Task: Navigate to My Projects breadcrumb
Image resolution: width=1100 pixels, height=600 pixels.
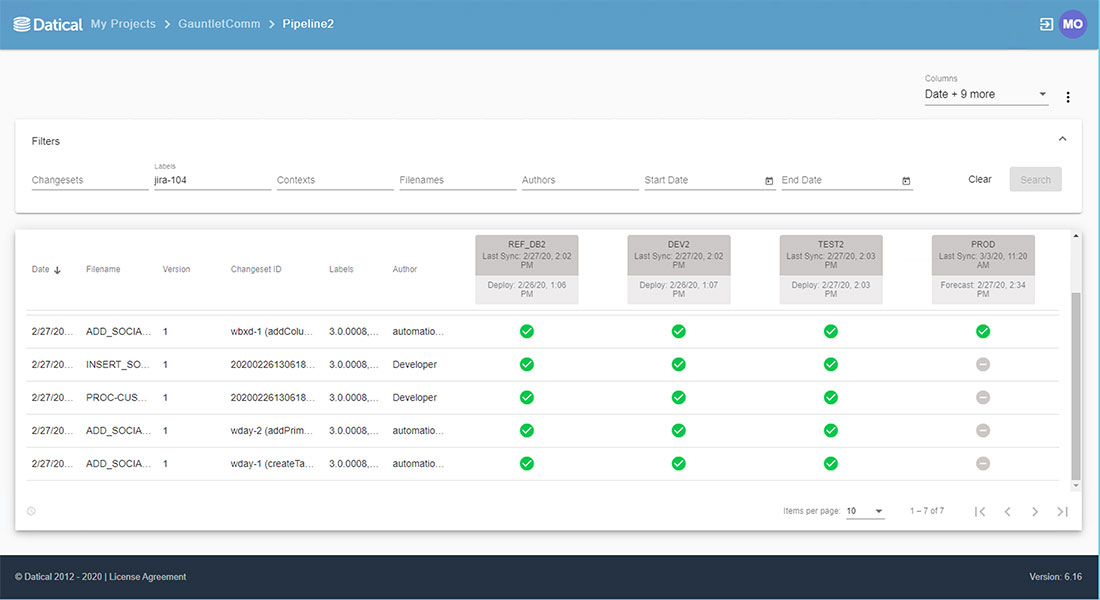Action: point(123,23)
